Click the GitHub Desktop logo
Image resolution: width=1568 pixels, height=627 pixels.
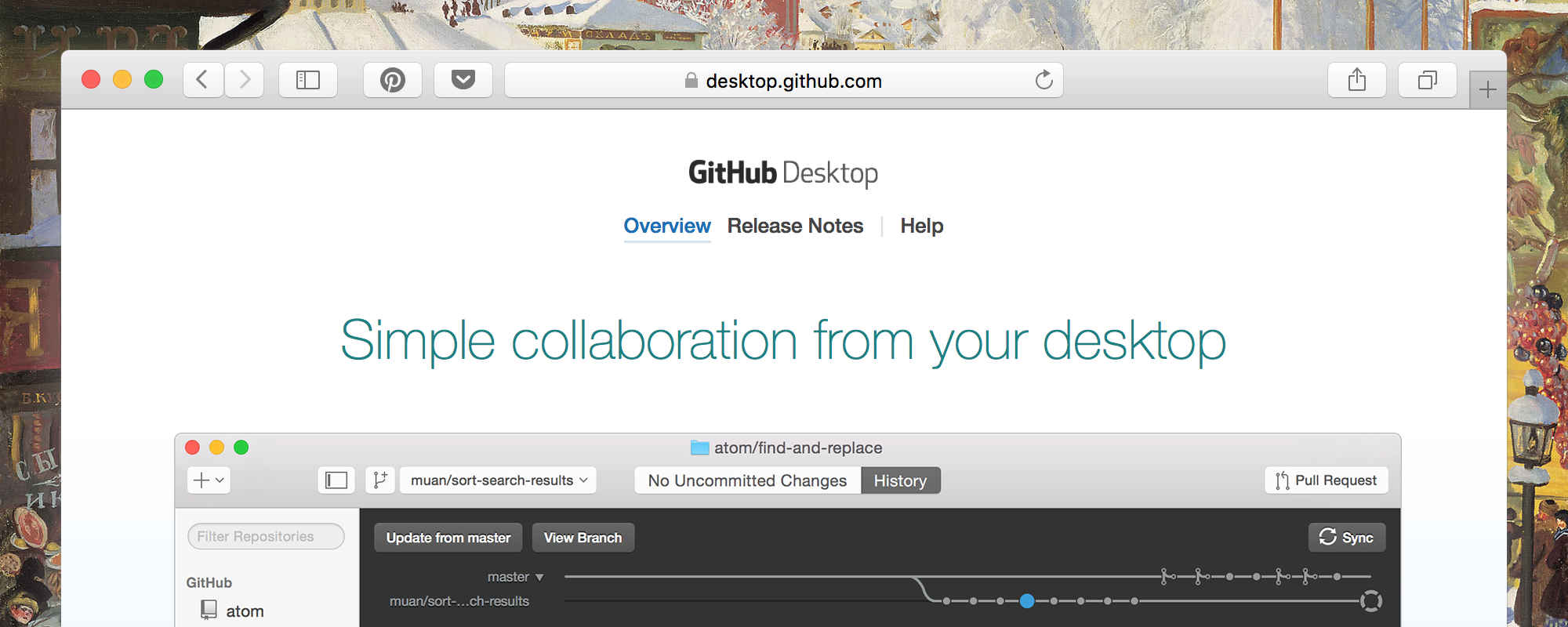pyautogui.click(x=783, y=173)
